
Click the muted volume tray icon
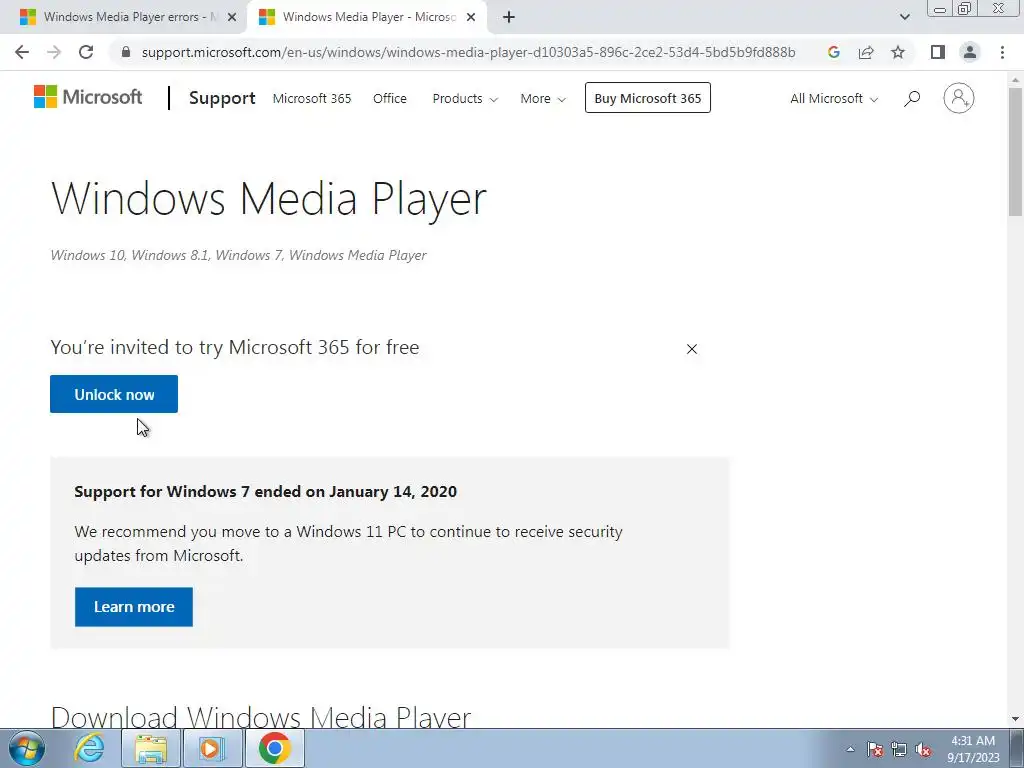(x=923, y=749)
